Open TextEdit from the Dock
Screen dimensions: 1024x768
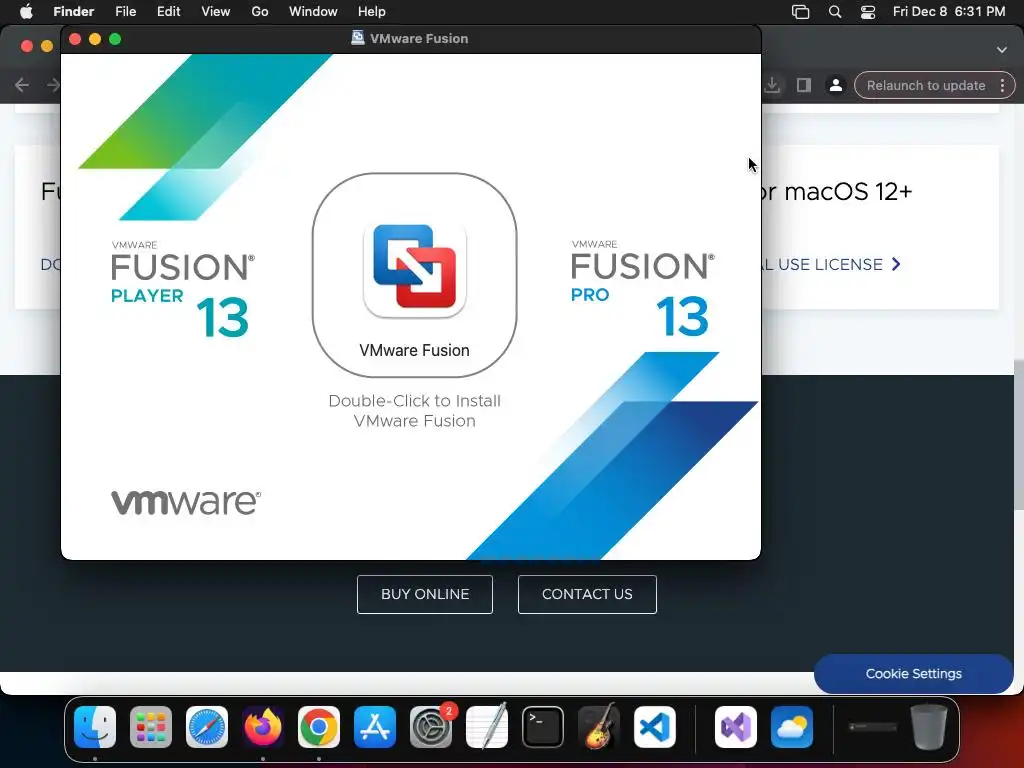[487, 727]
